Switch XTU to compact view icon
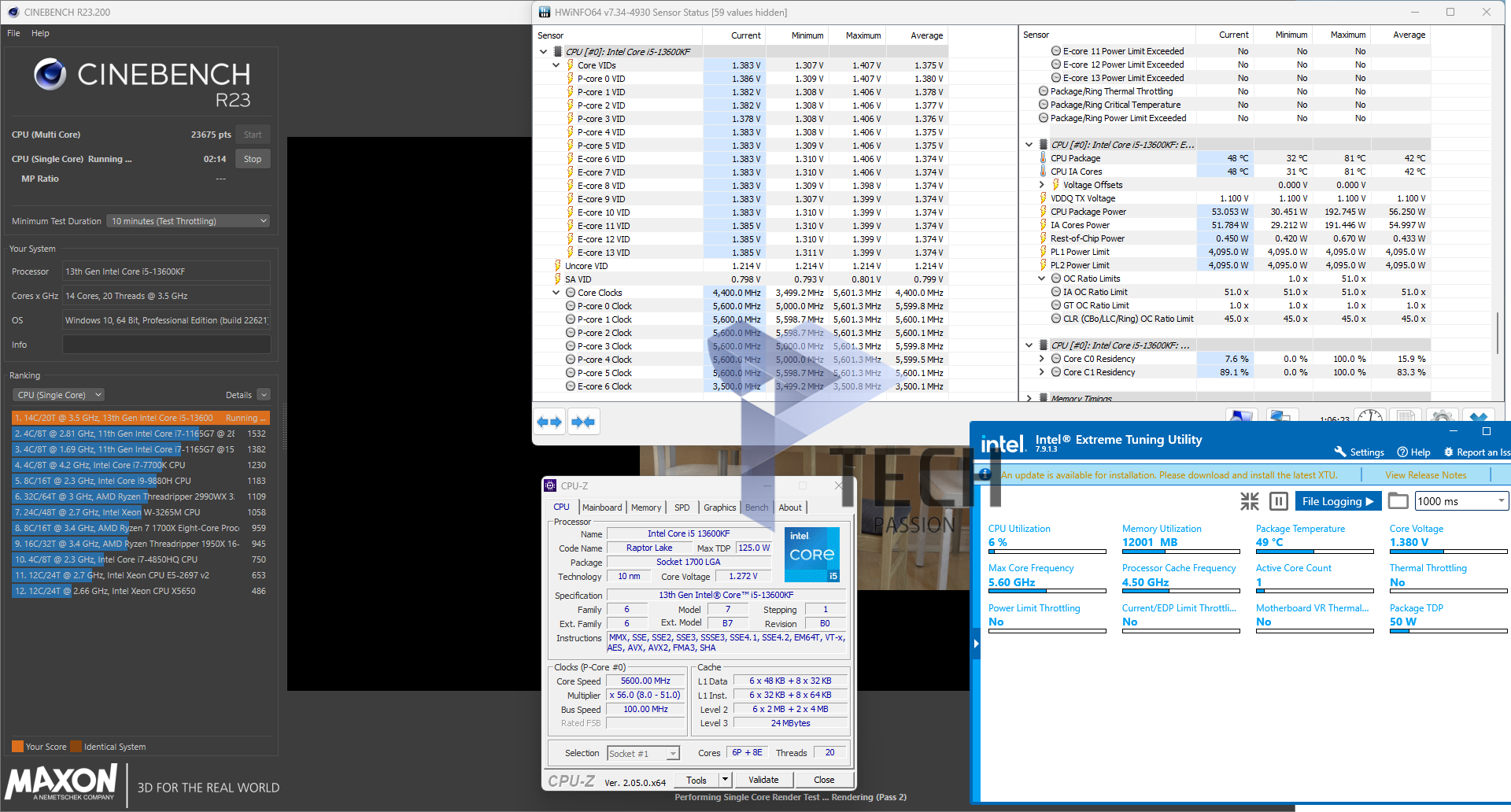This screenshot has height=812, width=1511. click(x=1249, y=501)
